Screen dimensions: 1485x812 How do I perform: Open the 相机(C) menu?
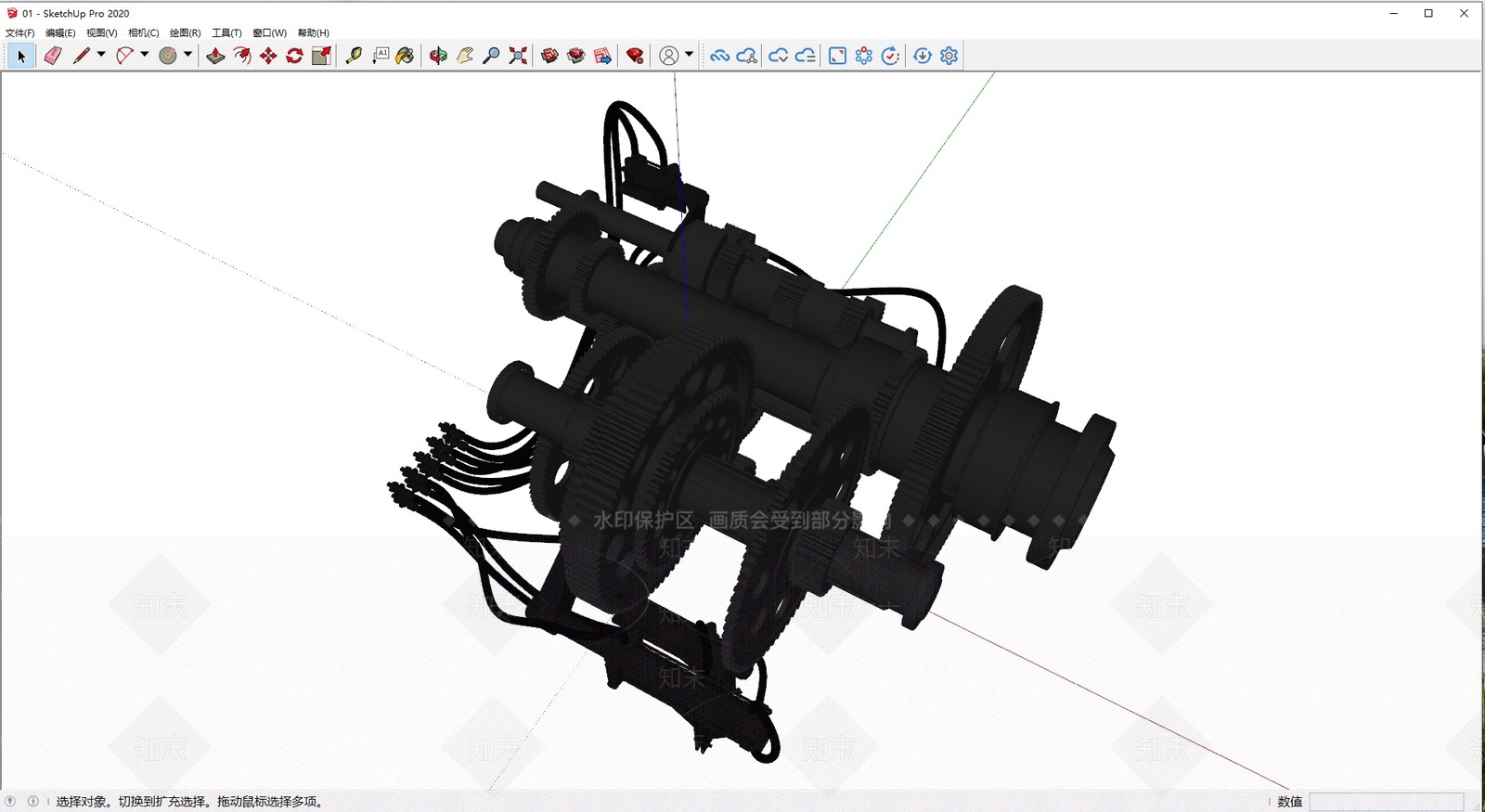click(x=144, y=32)
